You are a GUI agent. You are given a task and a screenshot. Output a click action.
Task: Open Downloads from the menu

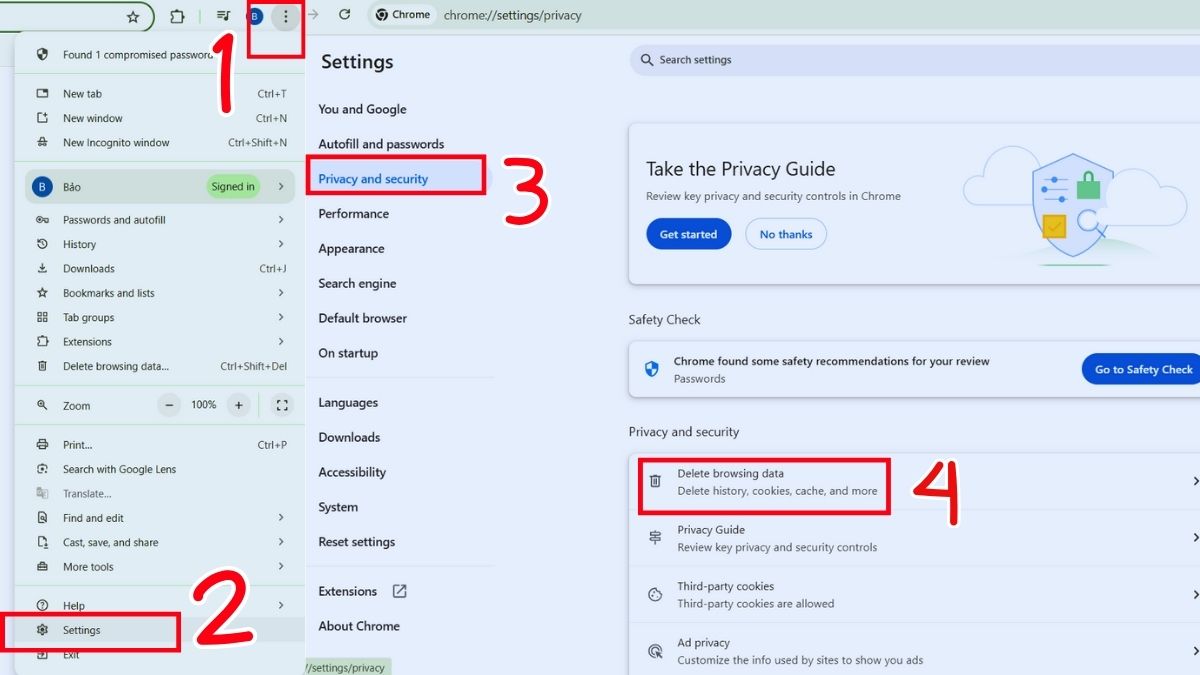coord(160,269)
